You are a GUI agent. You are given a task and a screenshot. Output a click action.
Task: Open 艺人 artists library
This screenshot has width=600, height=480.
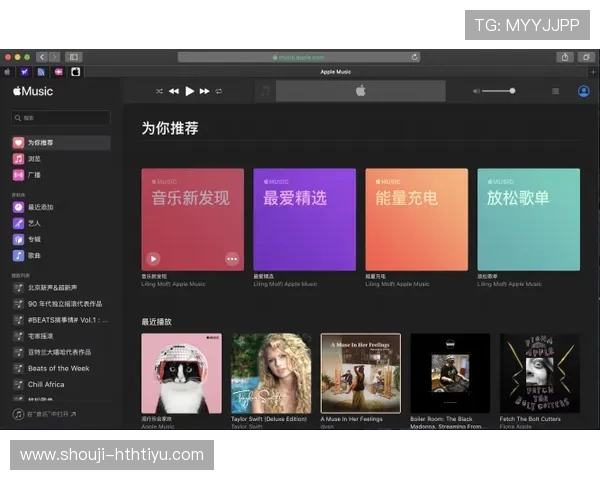(x=61, y=223)
